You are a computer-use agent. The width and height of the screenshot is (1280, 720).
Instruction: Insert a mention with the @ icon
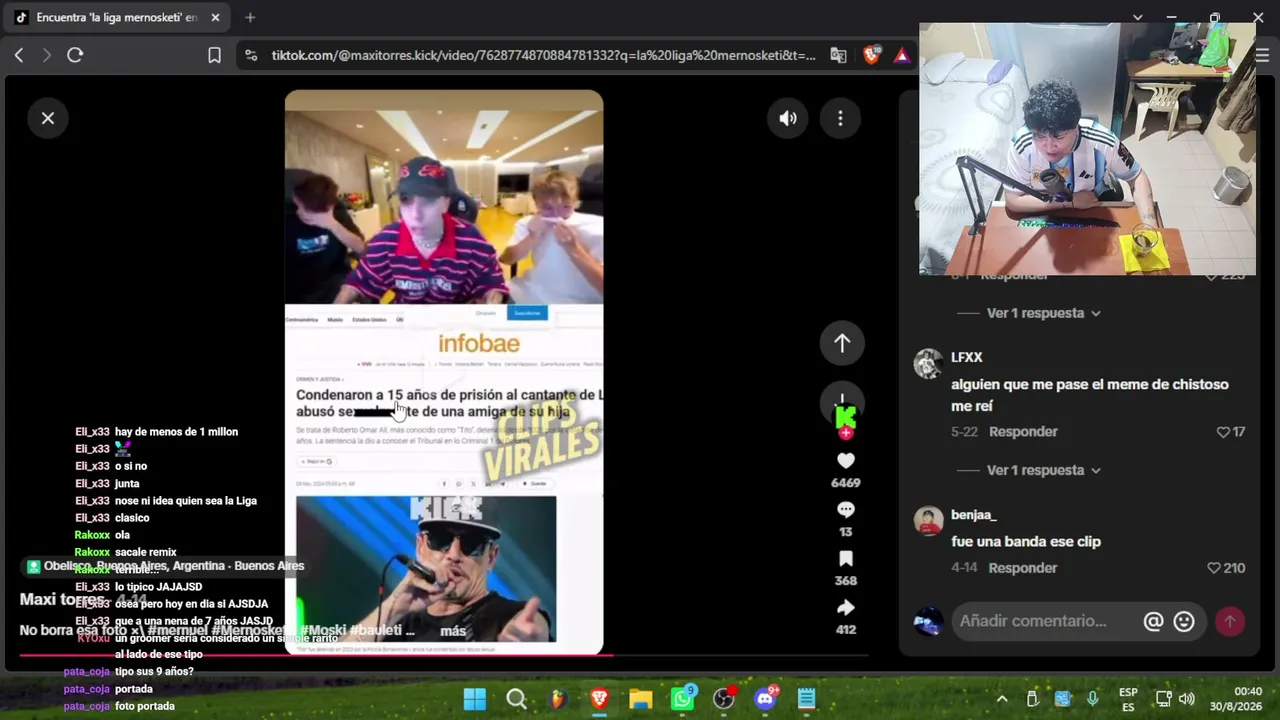click(x=1153, y=621)
